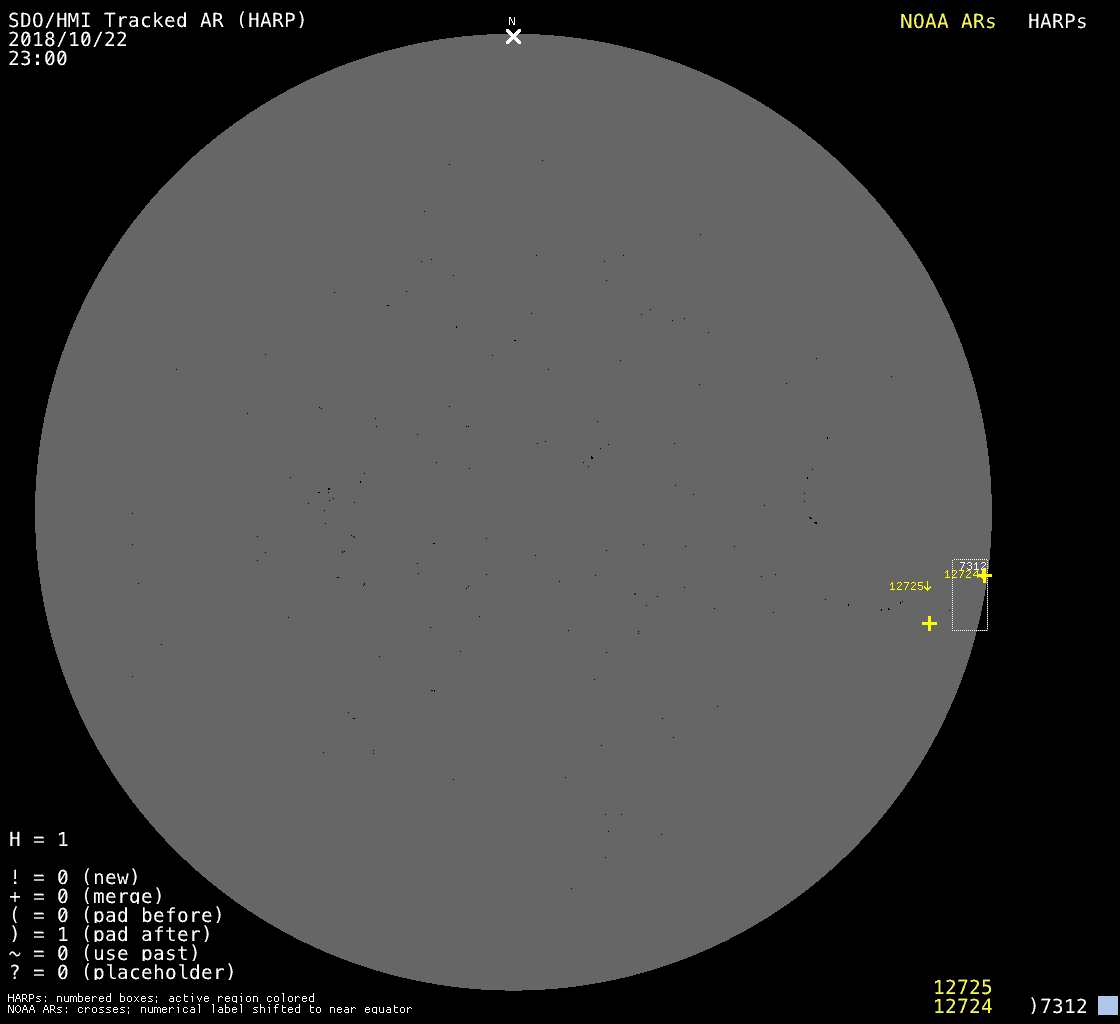Click the yellow 12724 label on disk
Viewport: 1120px width, 1024px height.
[960, 574]
